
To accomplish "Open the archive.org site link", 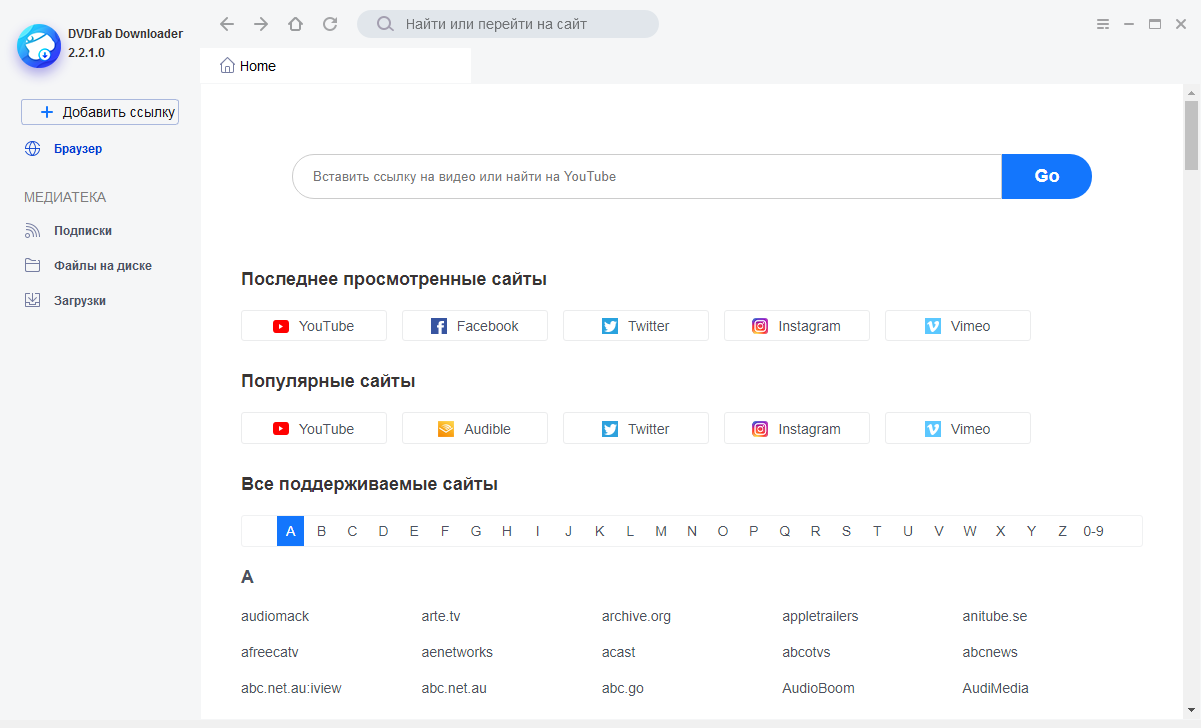I will [636, 616].
